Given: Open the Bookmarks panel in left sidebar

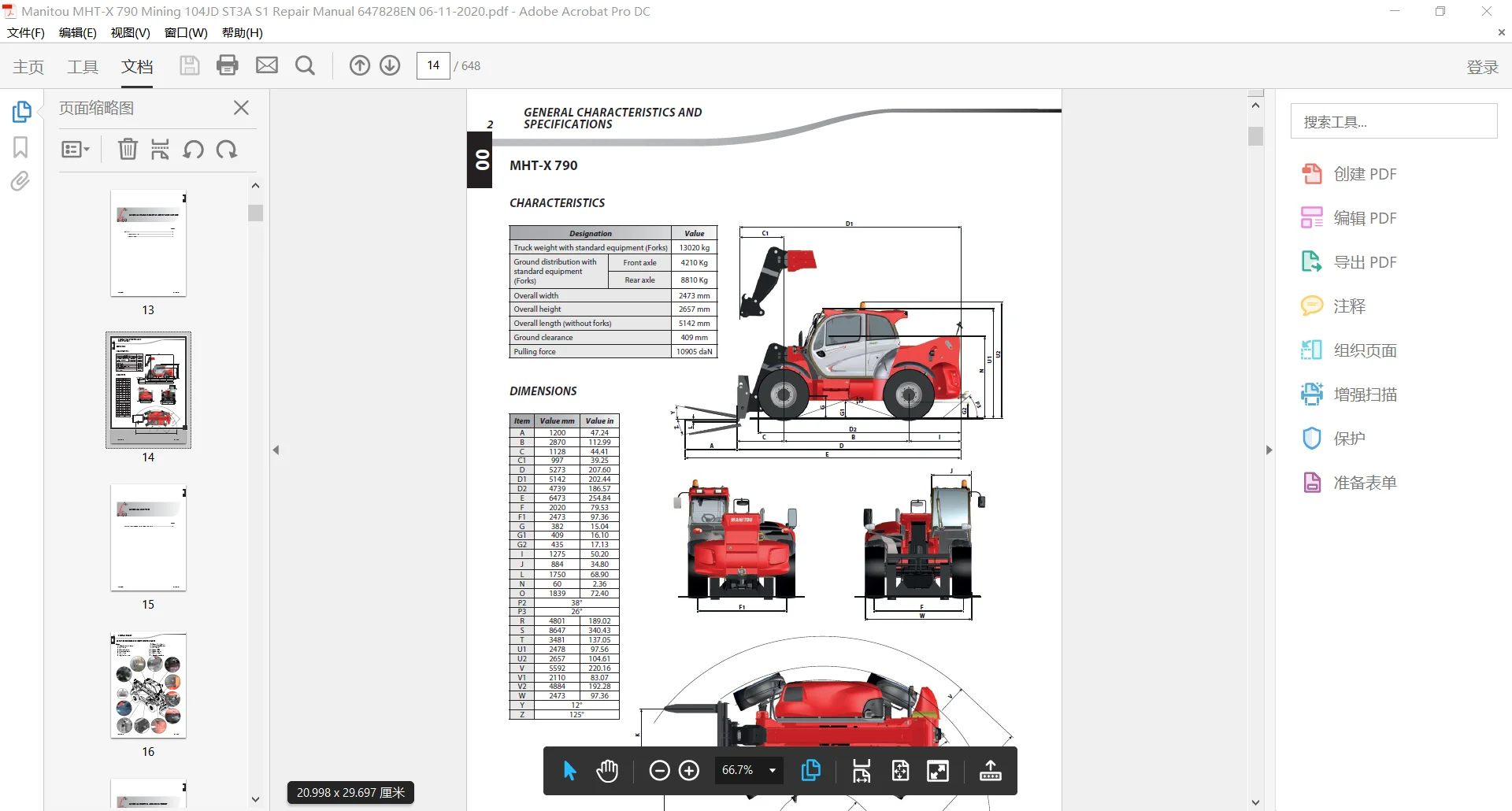Looking at the screenshot, I should pos(20,146).
